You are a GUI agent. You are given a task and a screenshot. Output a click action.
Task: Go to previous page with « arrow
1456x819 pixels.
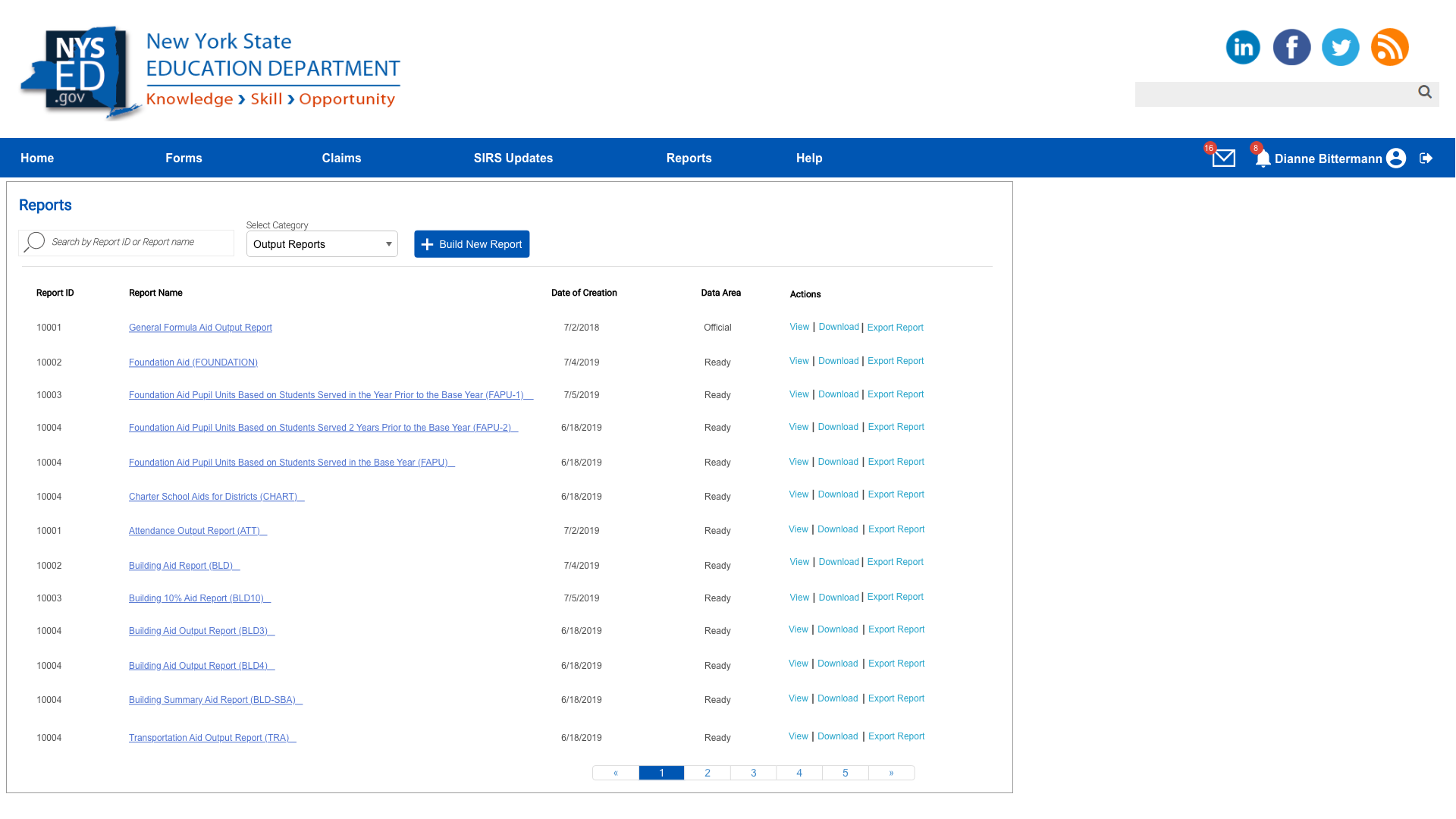[615, 773]
